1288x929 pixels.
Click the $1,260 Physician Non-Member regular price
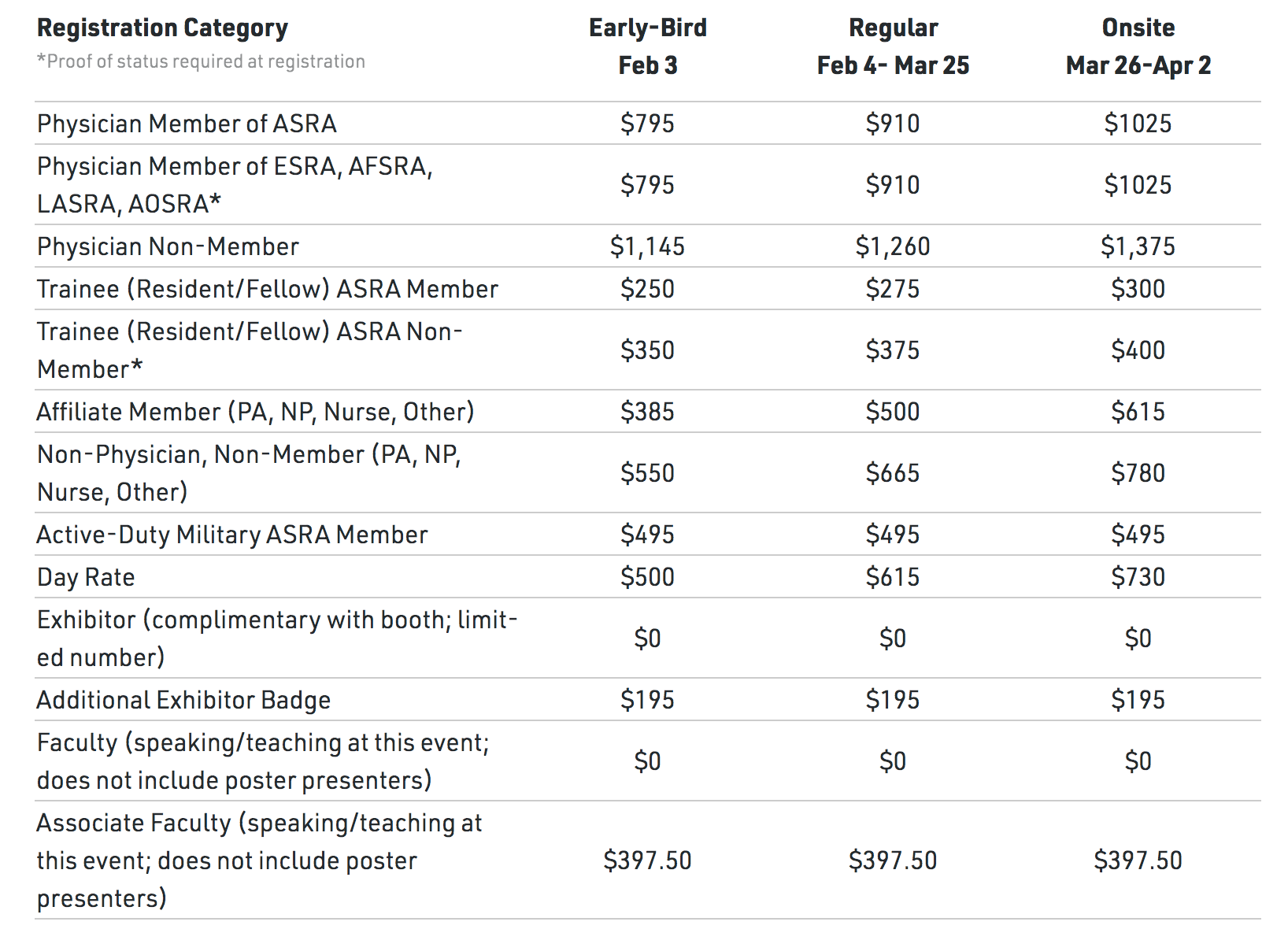point(893,246)
